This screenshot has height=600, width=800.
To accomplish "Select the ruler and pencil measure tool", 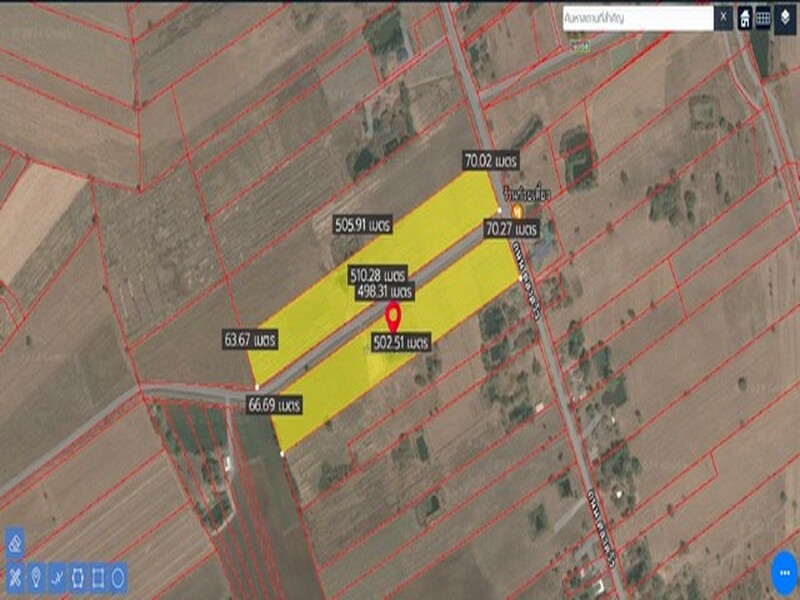I will (x=15, y=577).
